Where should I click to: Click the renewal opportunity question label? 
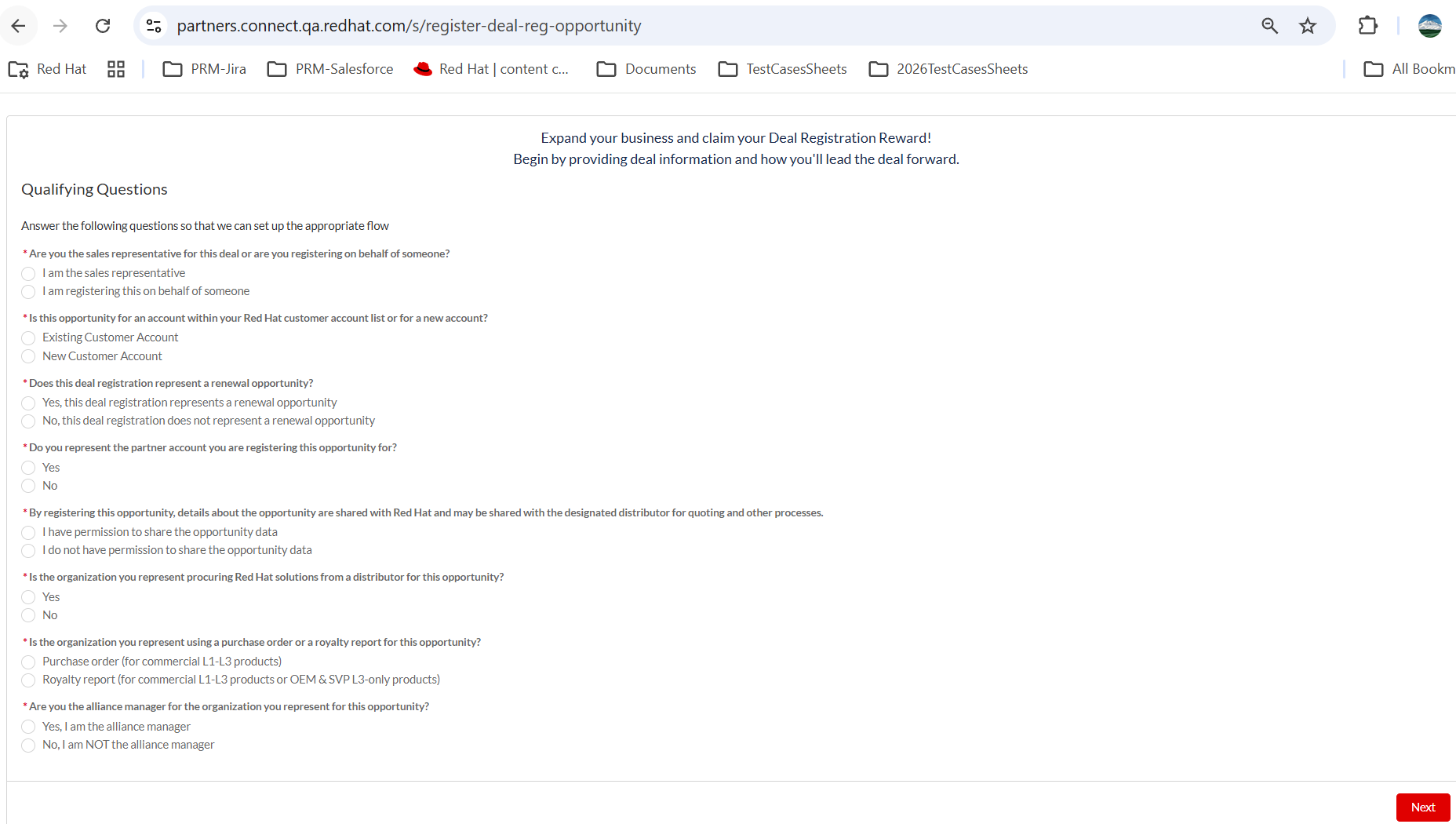(x=171, y=383)
